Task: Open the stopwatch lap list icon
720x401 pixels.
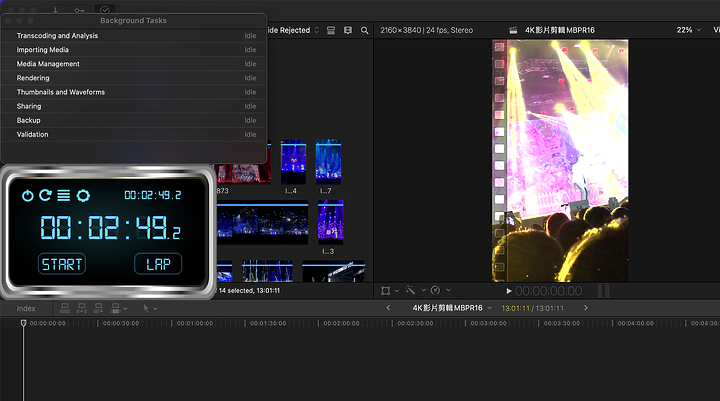Action: (63, 196)
